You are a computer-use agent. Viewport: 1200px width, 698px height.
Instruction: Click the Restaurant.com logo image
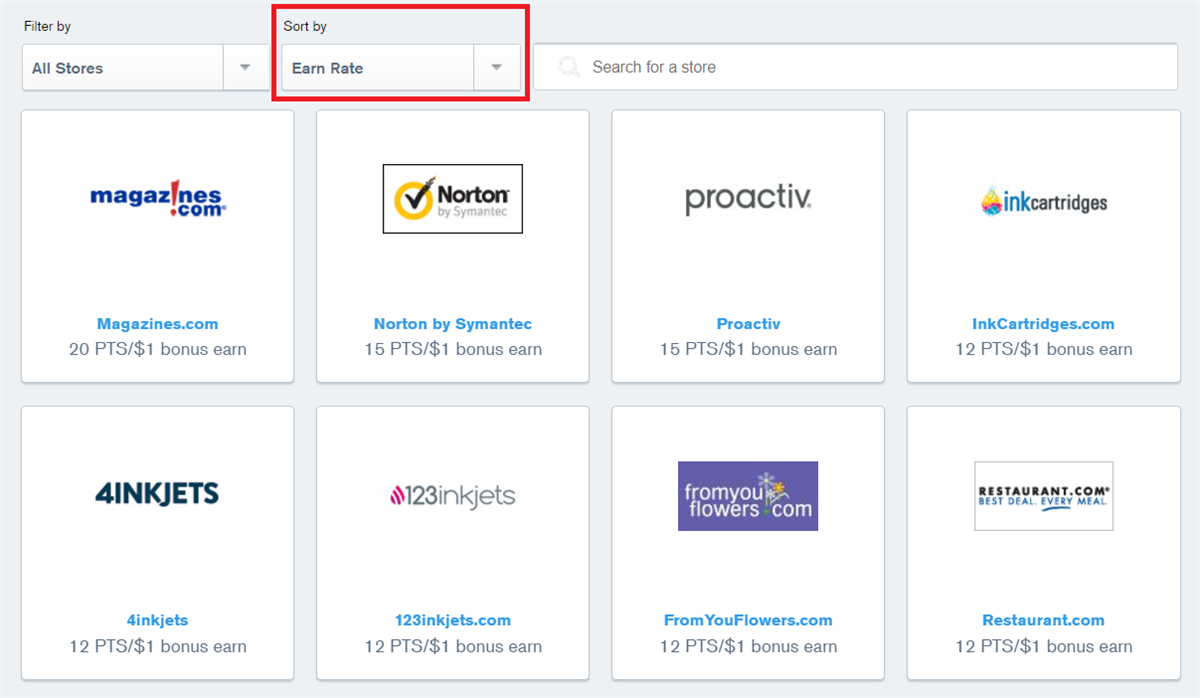click(1044, 496)
